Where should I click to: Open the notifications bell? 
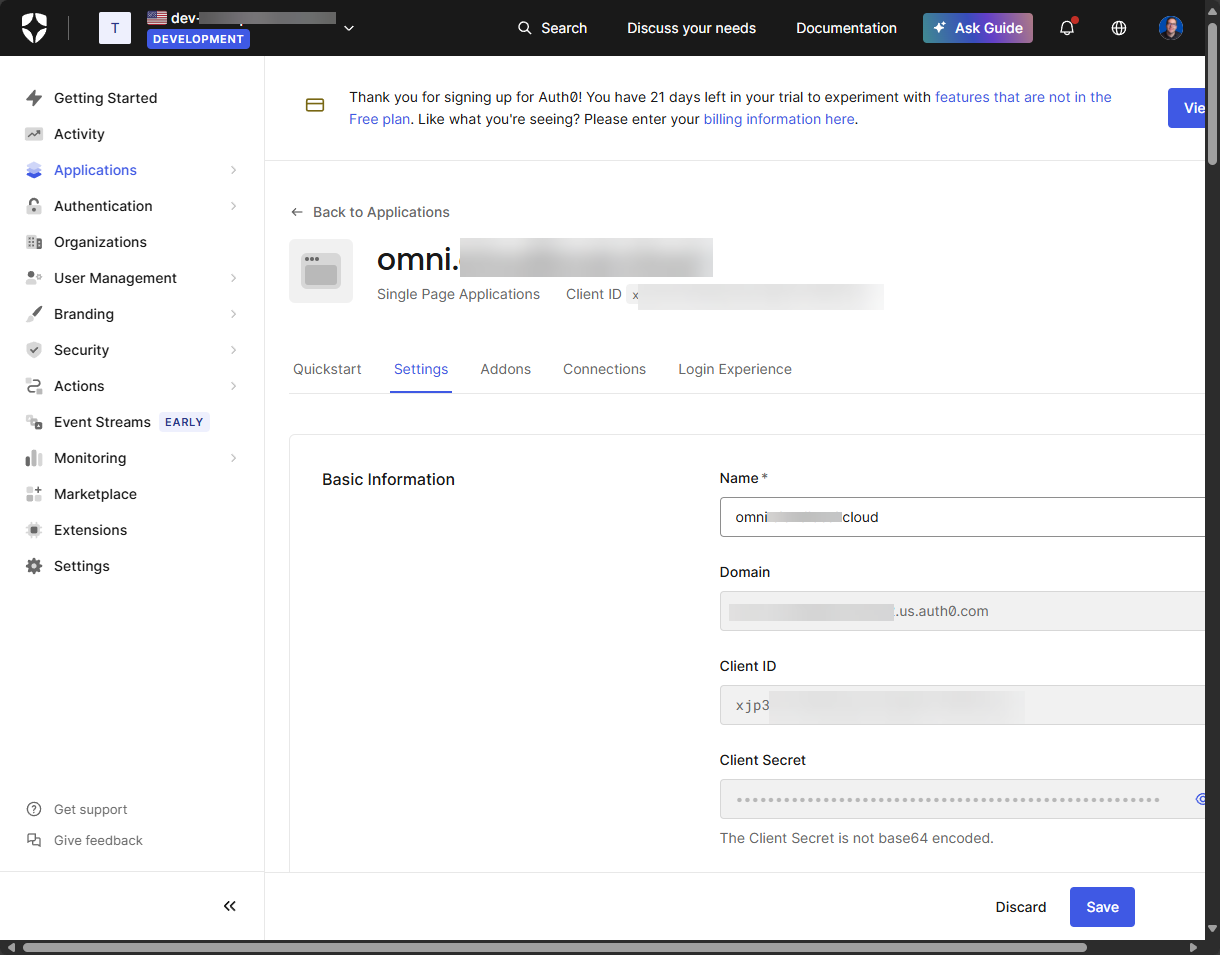pyautogui.click(x=1067, y=28)
